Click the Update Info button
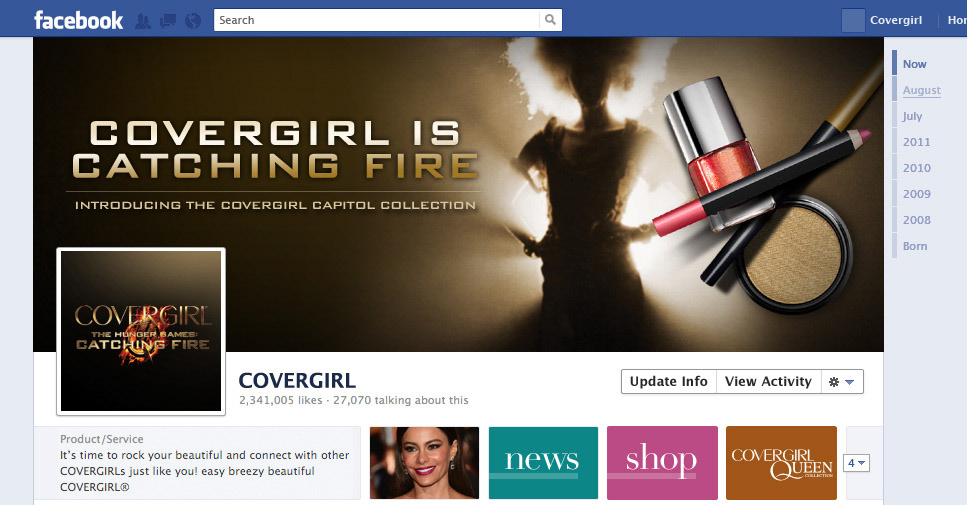This screenshot has width=967, height=505. coord(669,382)
